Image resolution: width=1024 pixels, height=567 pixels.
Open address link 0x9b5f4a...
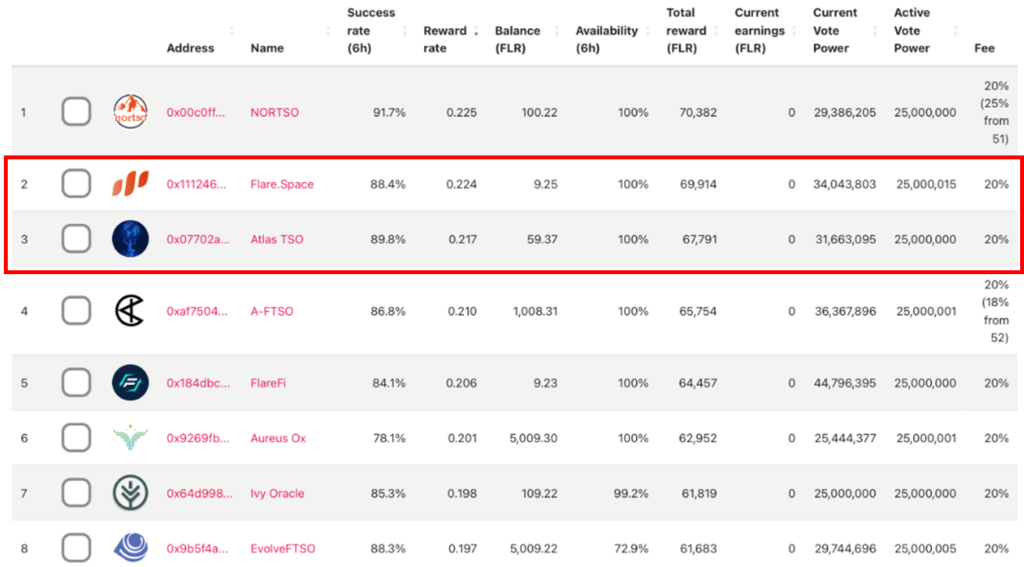coord(197,549)
